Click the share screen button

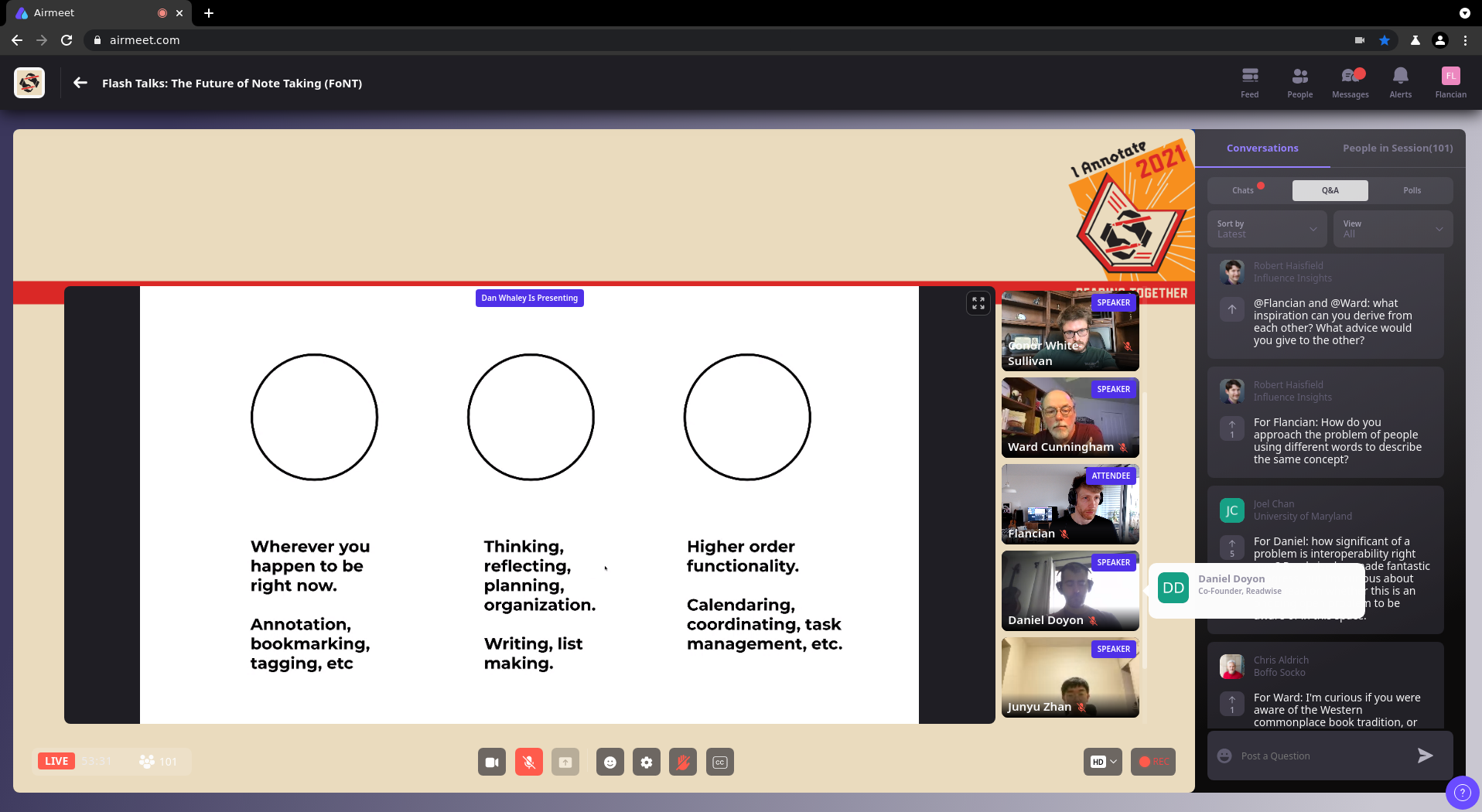tap(565, 762)
